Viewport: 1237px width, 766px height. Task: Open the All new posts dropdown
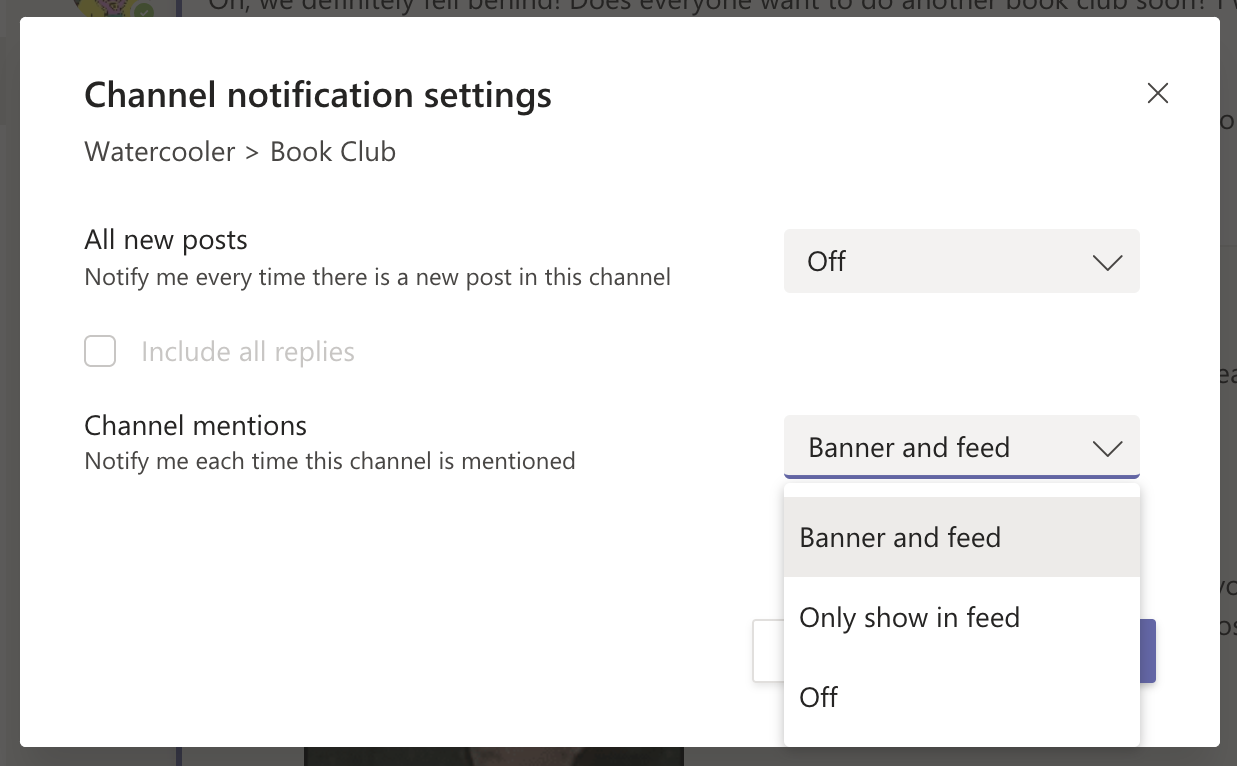pyautogui.click(x=961, y=261)
